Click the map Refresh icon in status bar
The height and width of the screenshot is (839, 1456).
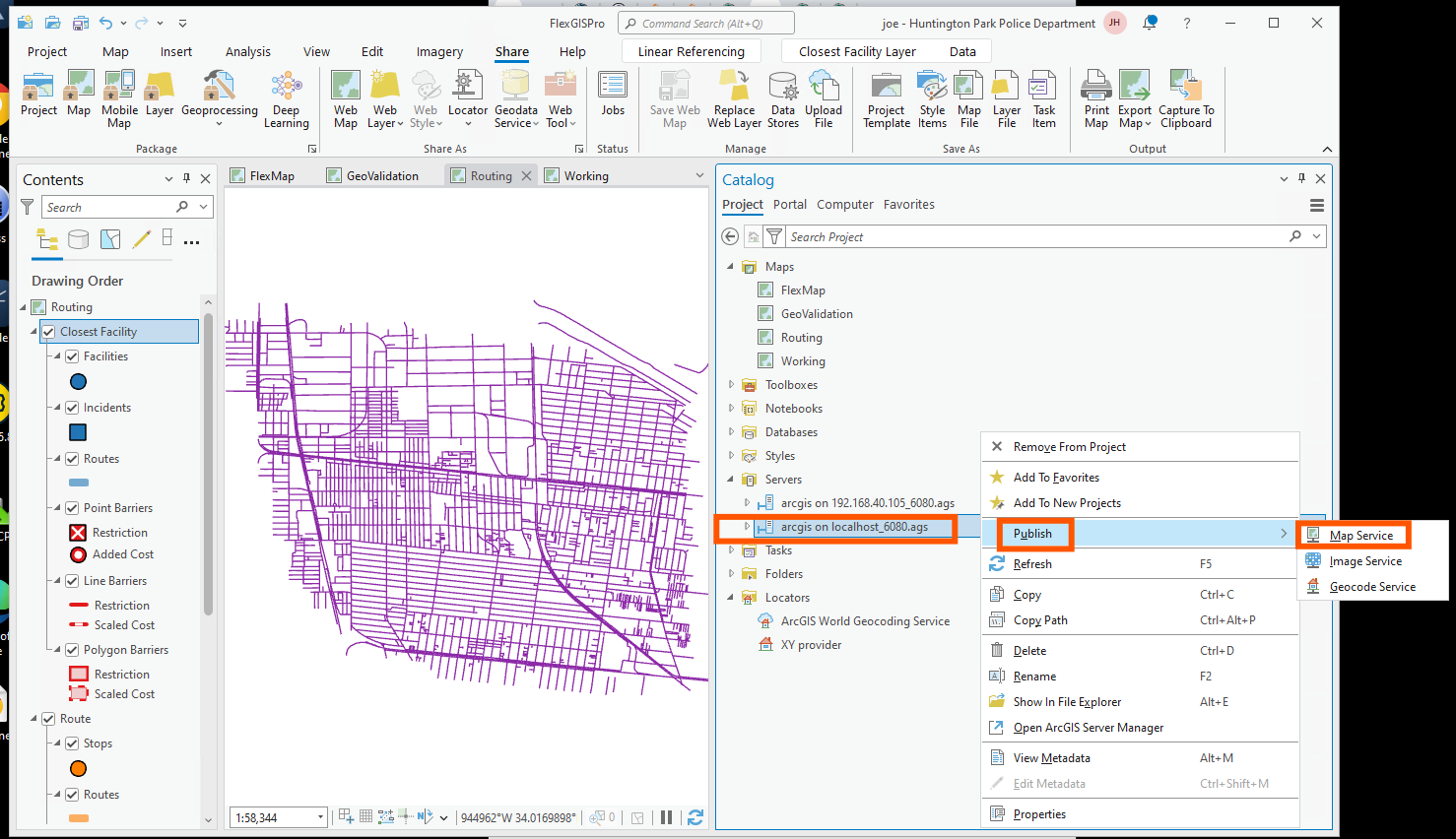695,817
